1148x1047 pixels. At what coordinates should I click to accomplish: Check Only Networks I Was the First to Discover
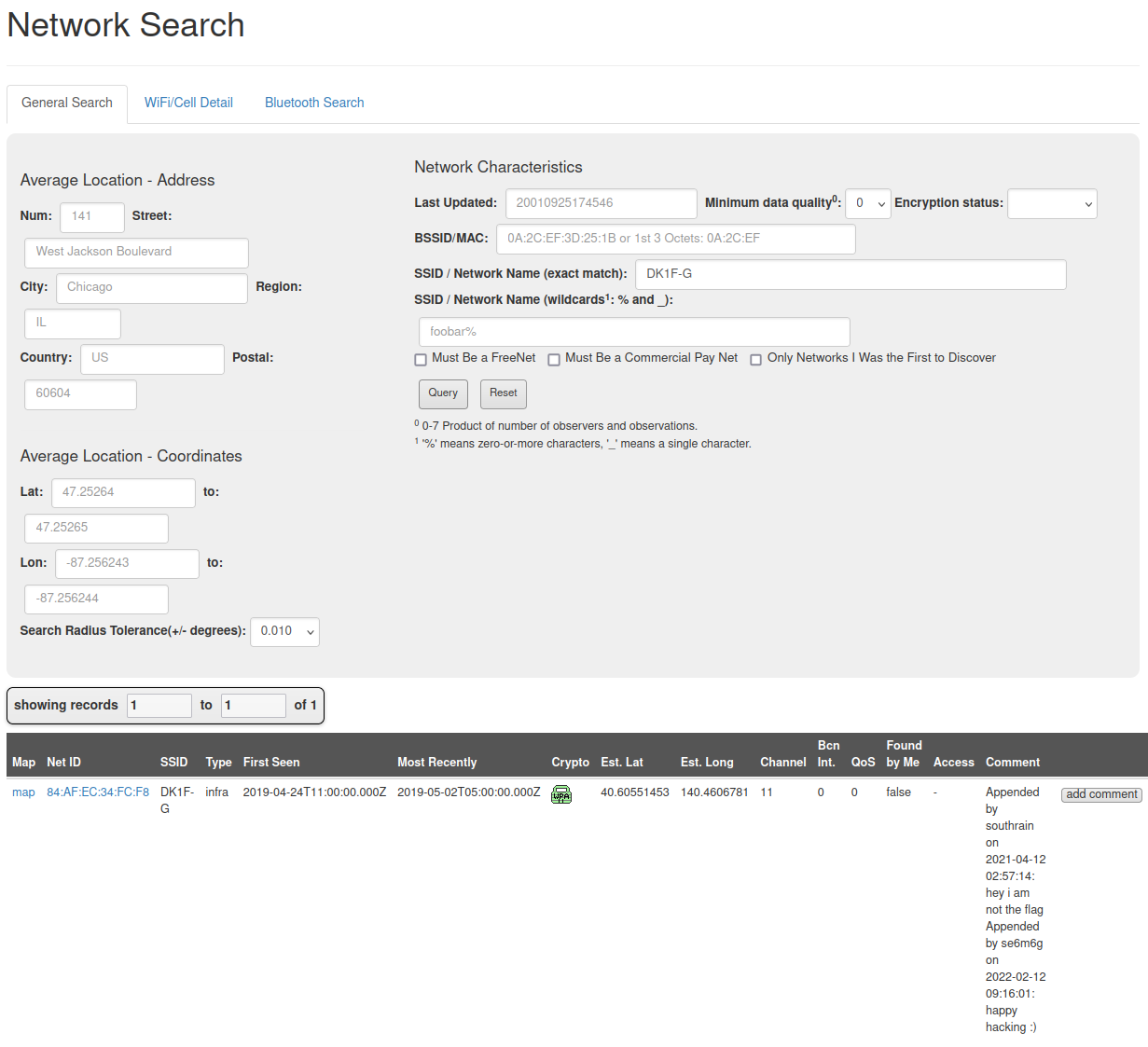coord(756,360)
